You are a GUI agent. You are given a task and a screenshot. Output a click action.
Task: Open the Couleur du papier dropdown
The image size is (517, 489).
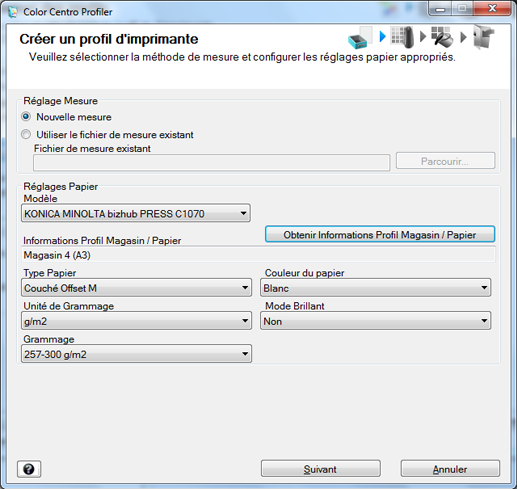pyautogui.click(x=375, y=288)
